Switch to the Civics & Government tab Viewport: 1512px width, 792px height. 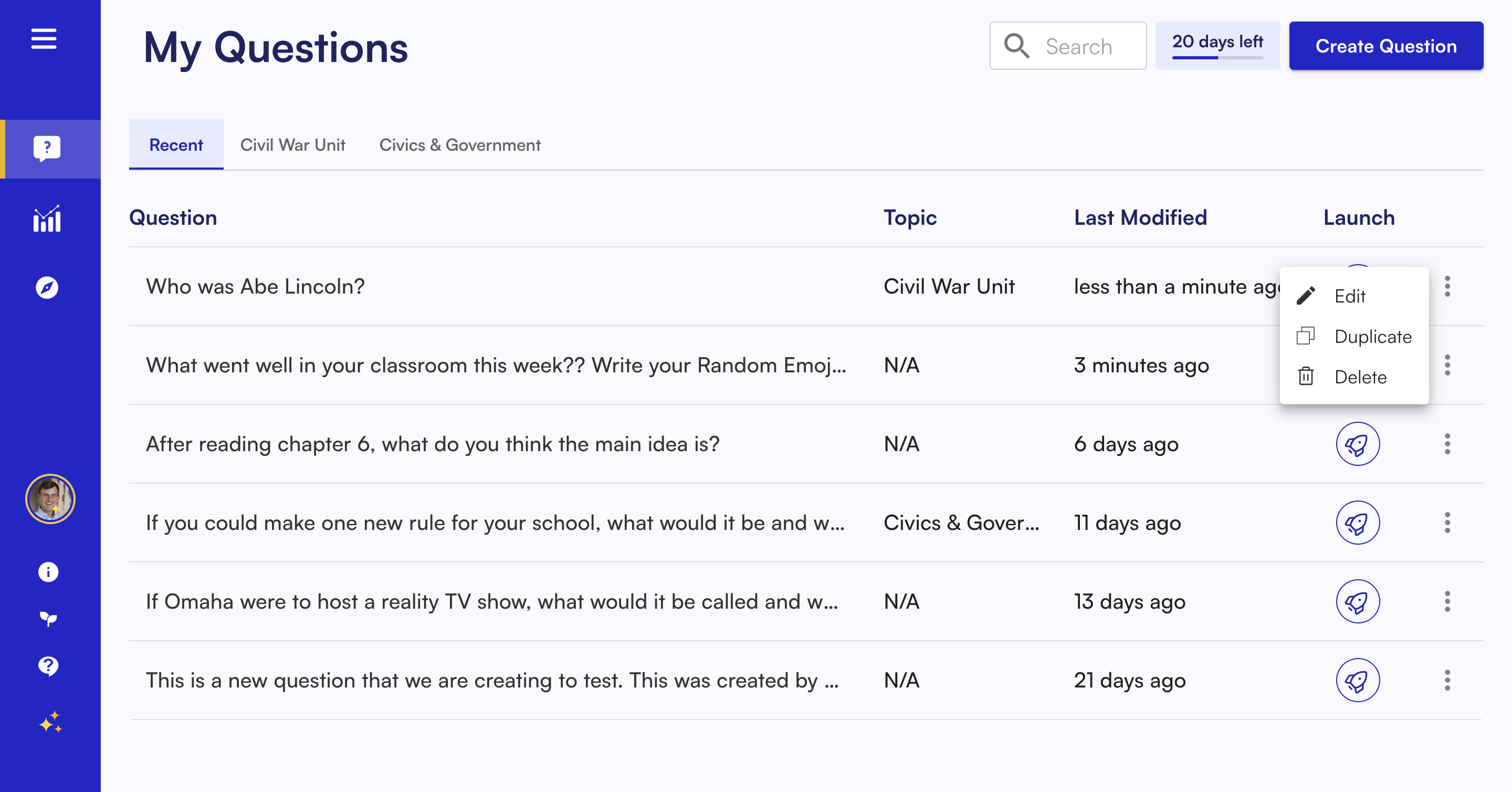[459, 144]
